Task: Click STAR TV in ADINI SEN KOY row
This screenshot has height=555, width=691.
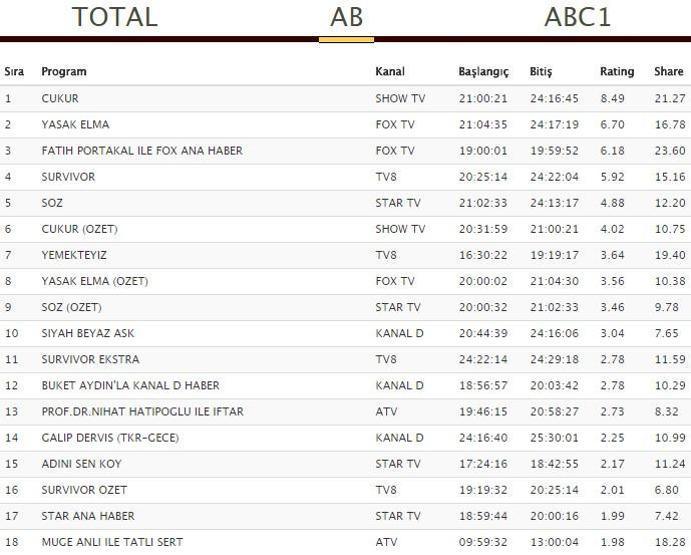Action: (398, 464)
